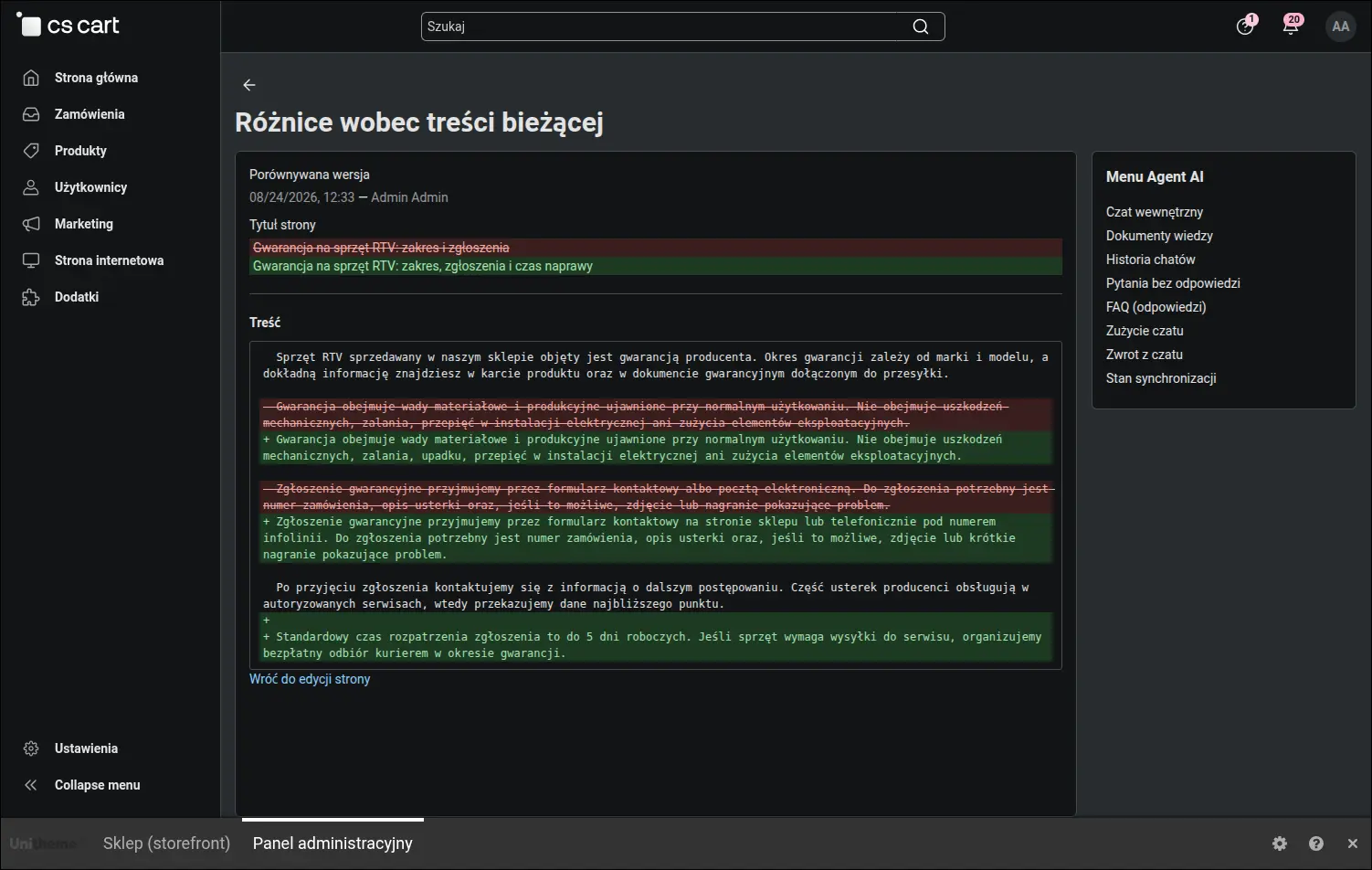Open Strona główna menu item
The height and width of the screenshot is (870, 1372).
pyautogui.click(x=96, y=78)
